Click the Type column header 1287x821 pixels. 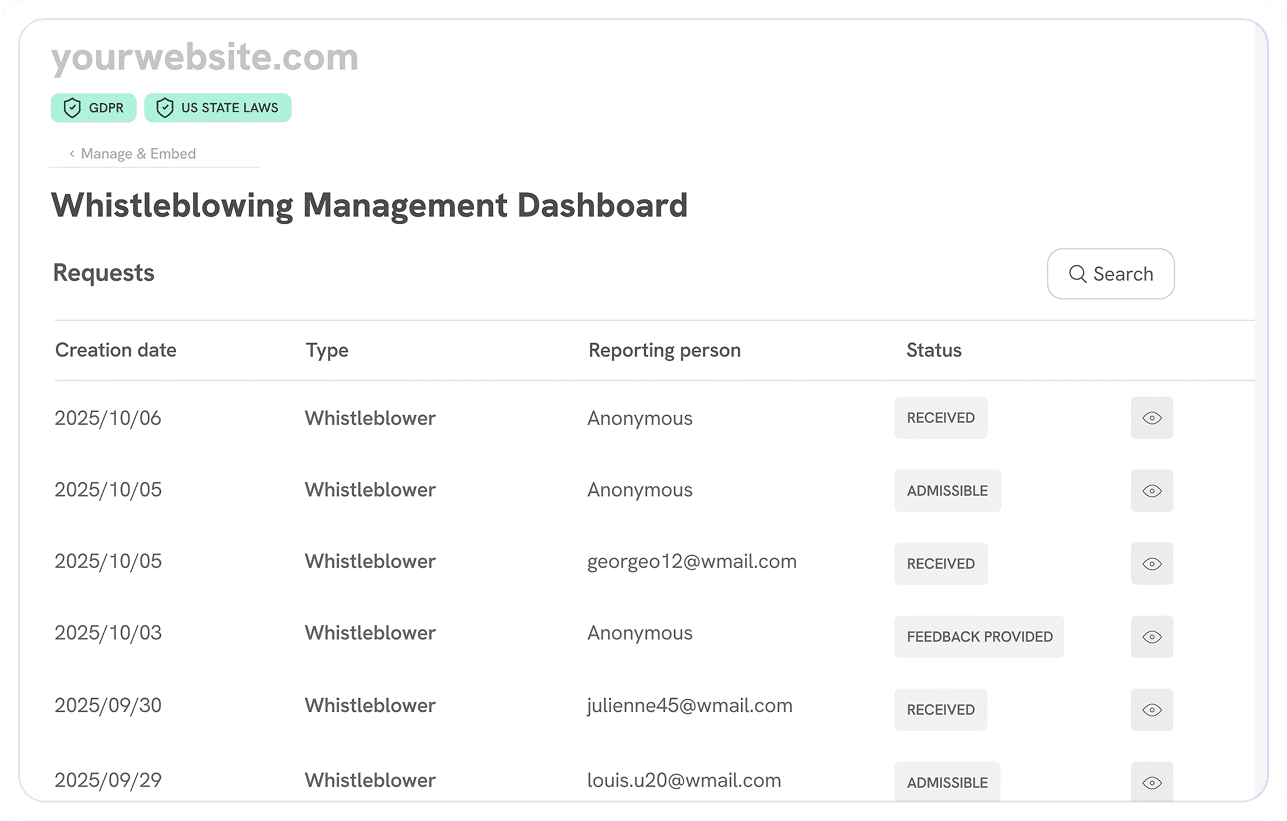[x=327, y=350]
